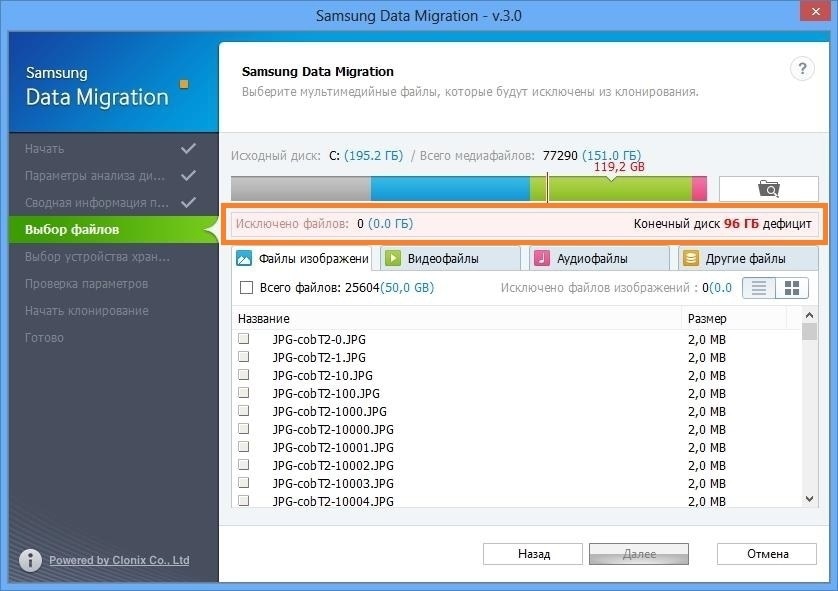Click the Далее button
The width and height of the screenshot is (838, 591).
point(639,554)
